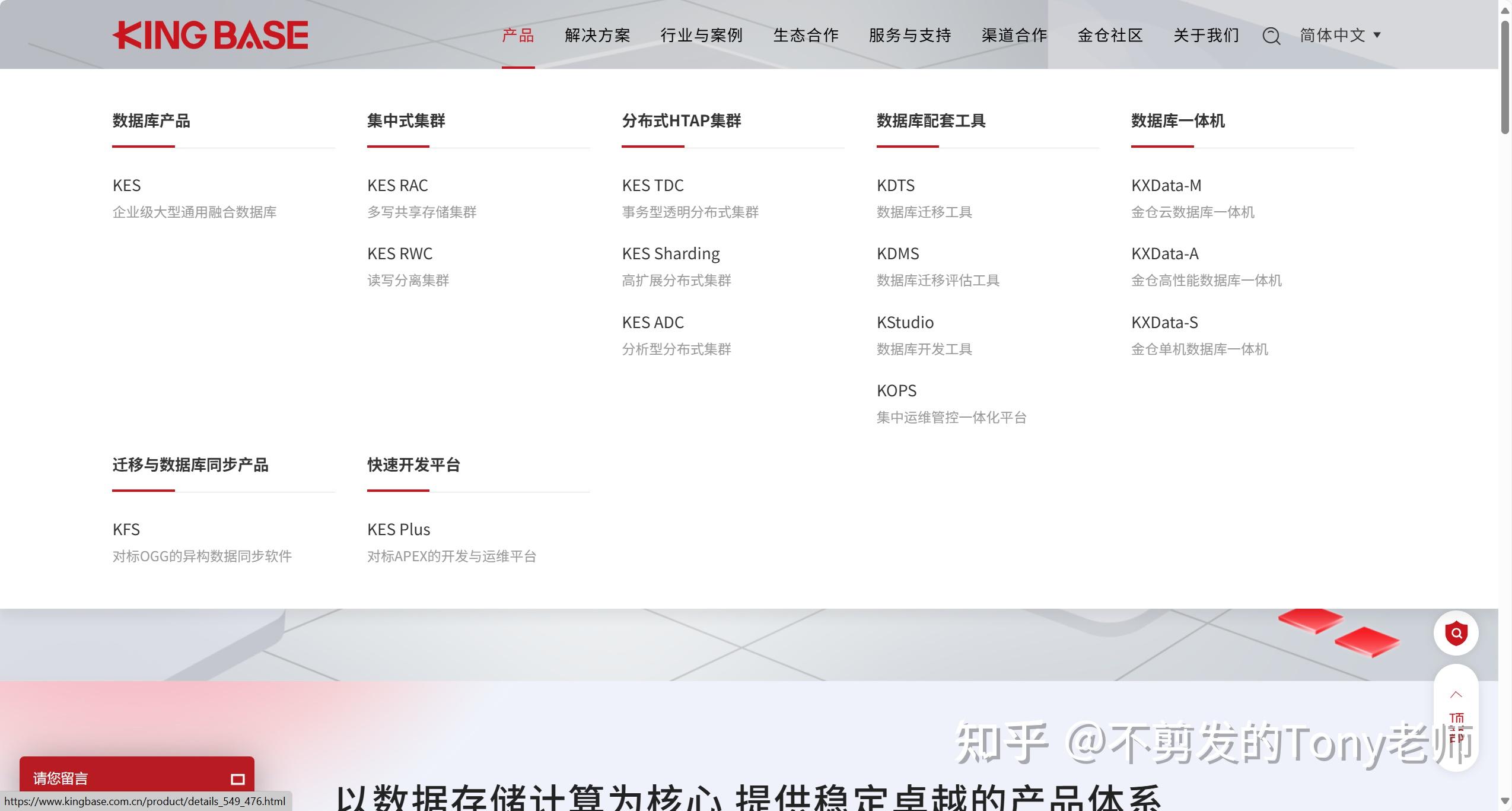Open the KDTS migration tool link

pyautogui.click(x=895, y=185)
